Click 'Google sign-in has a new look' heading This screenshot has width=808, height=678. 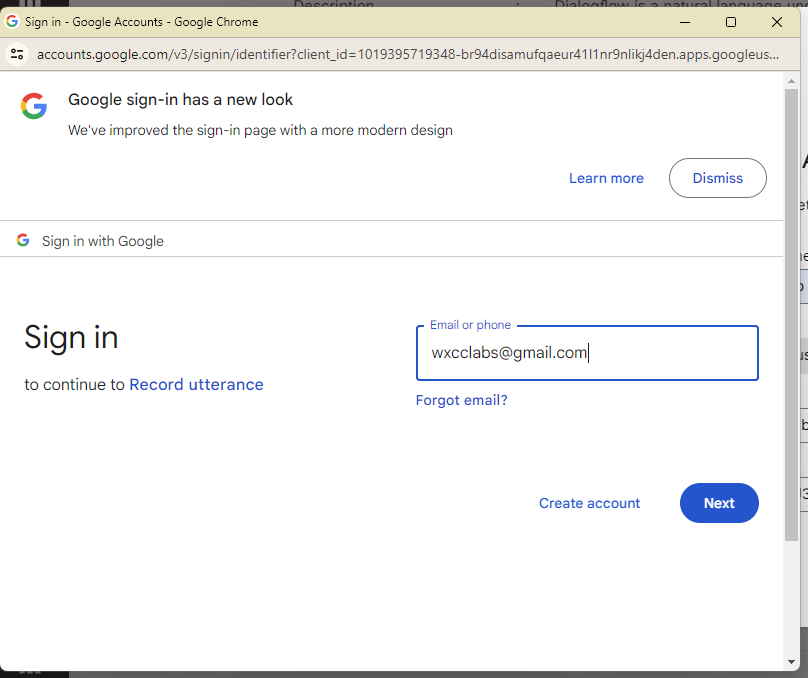point(180,100)
